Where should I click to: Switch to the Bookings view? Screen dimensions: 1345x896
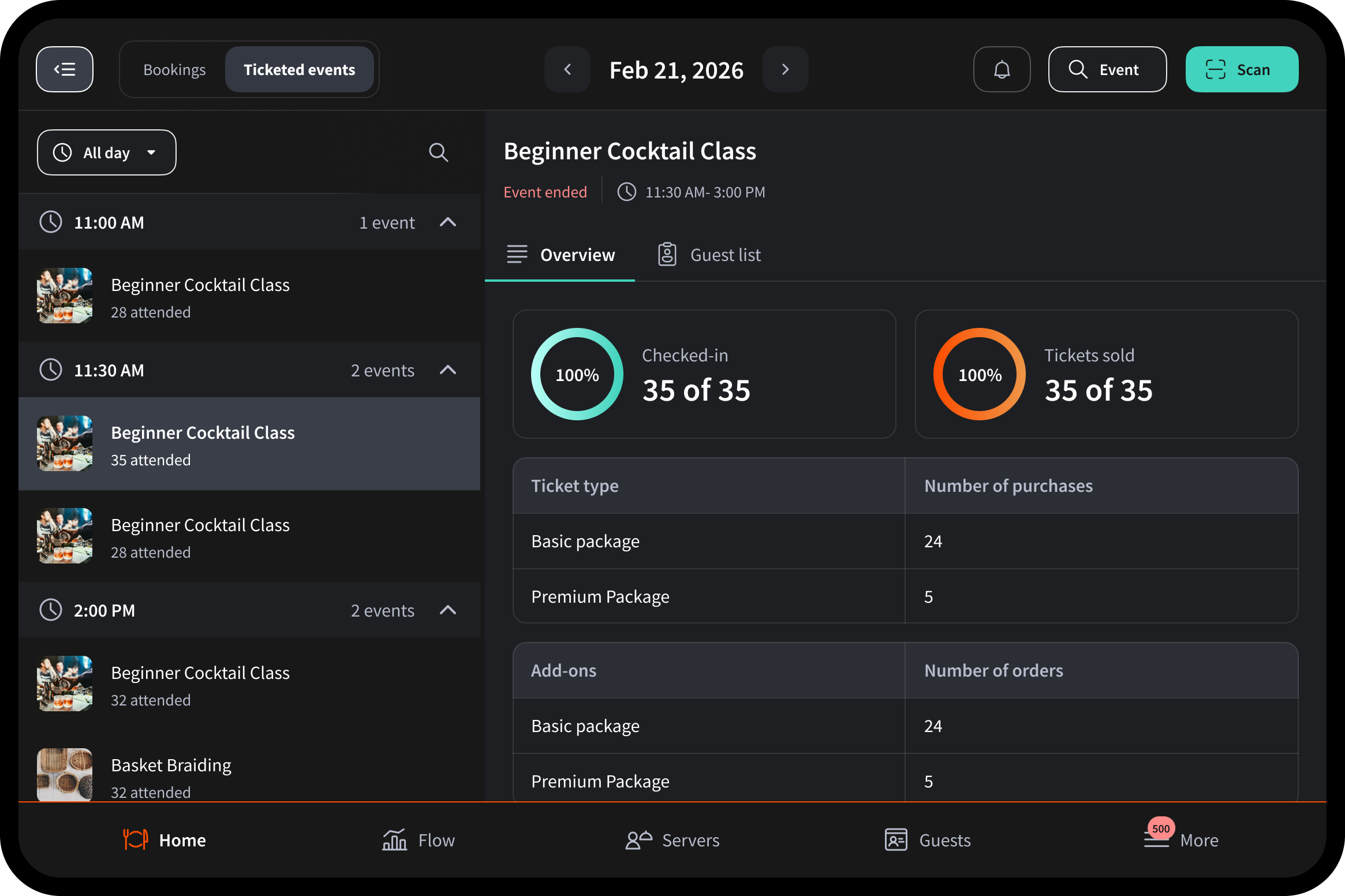pyautogui.click(x=174, y=69)
